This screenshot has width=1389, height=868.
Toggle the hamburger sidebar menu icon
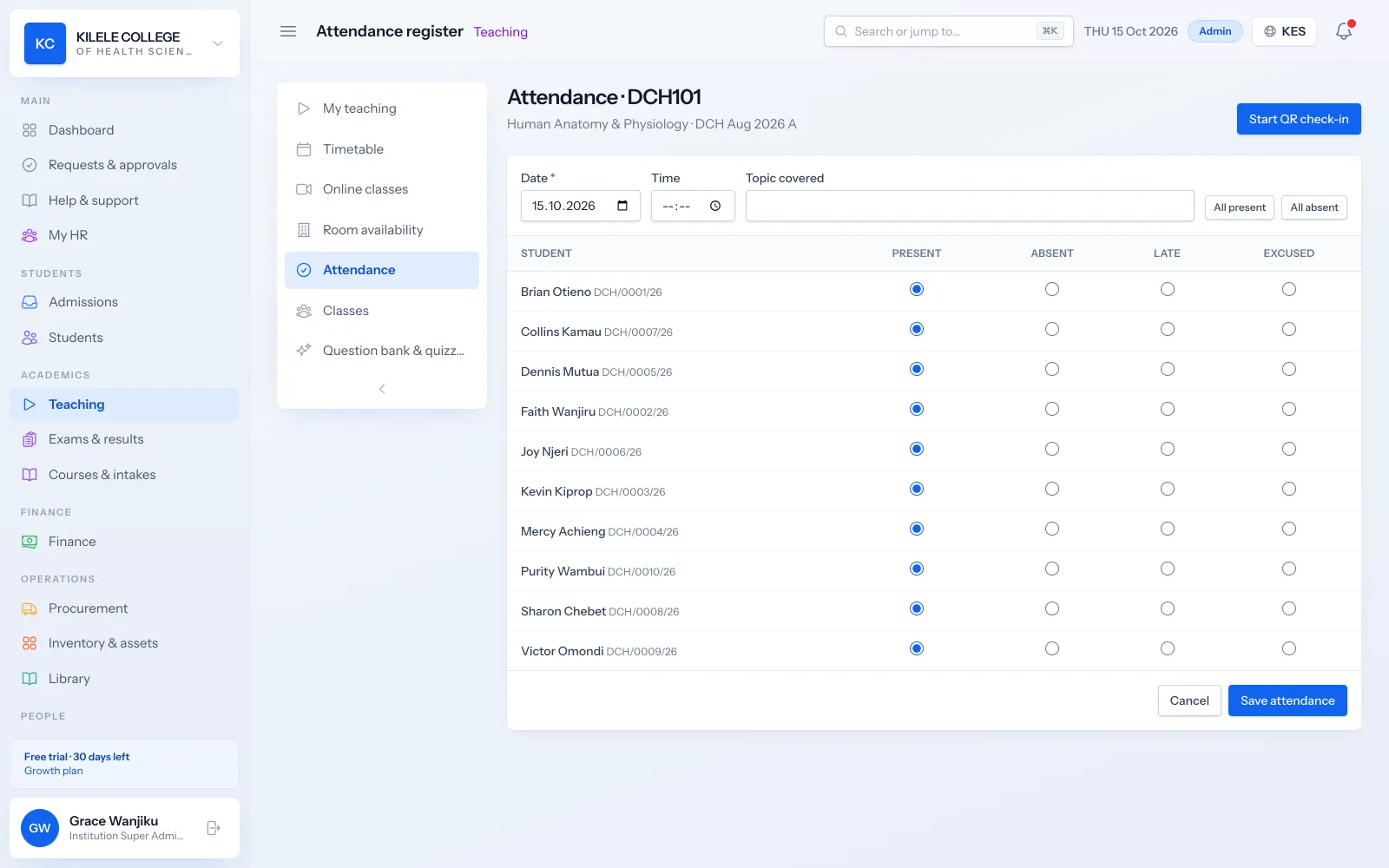coord(288,31)
